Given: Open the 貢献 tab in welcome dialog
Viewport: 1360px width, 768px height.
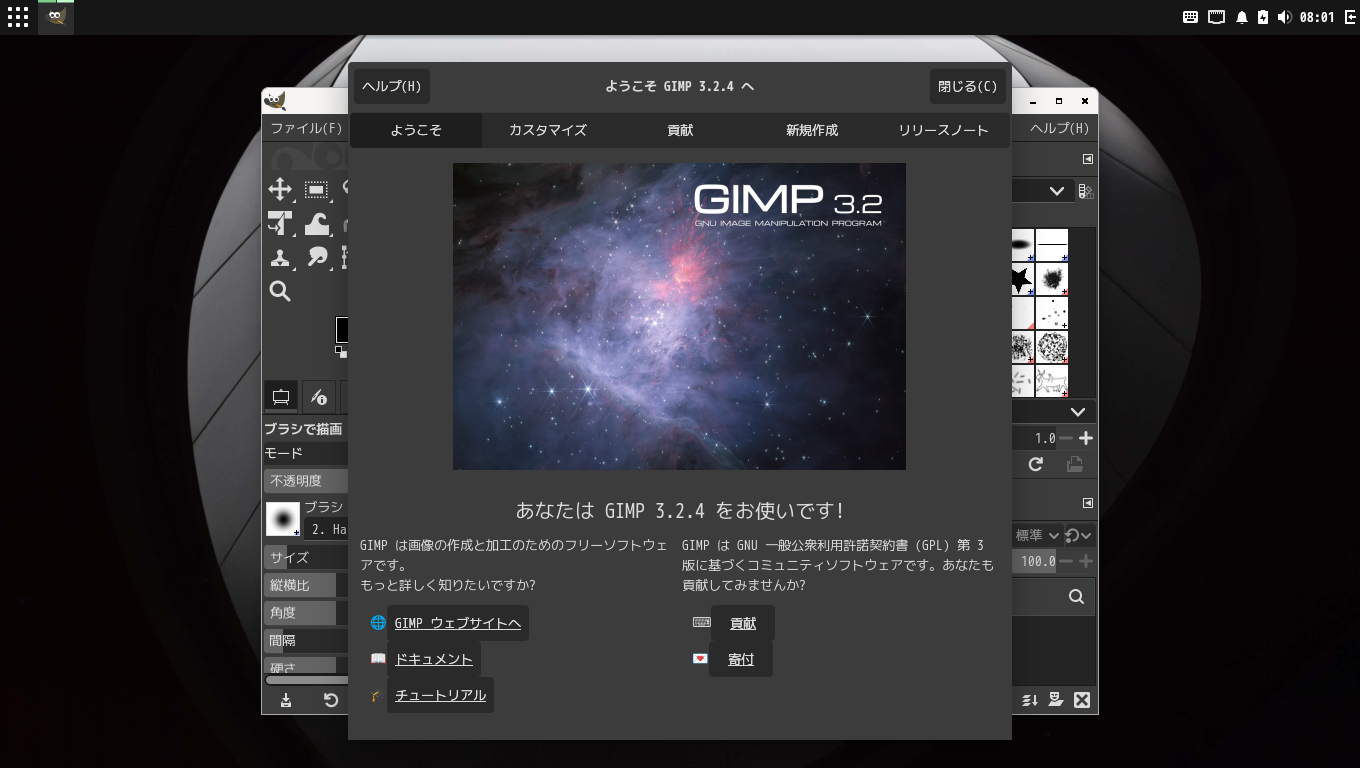Looking at the screenshot, I should [680, 130].
